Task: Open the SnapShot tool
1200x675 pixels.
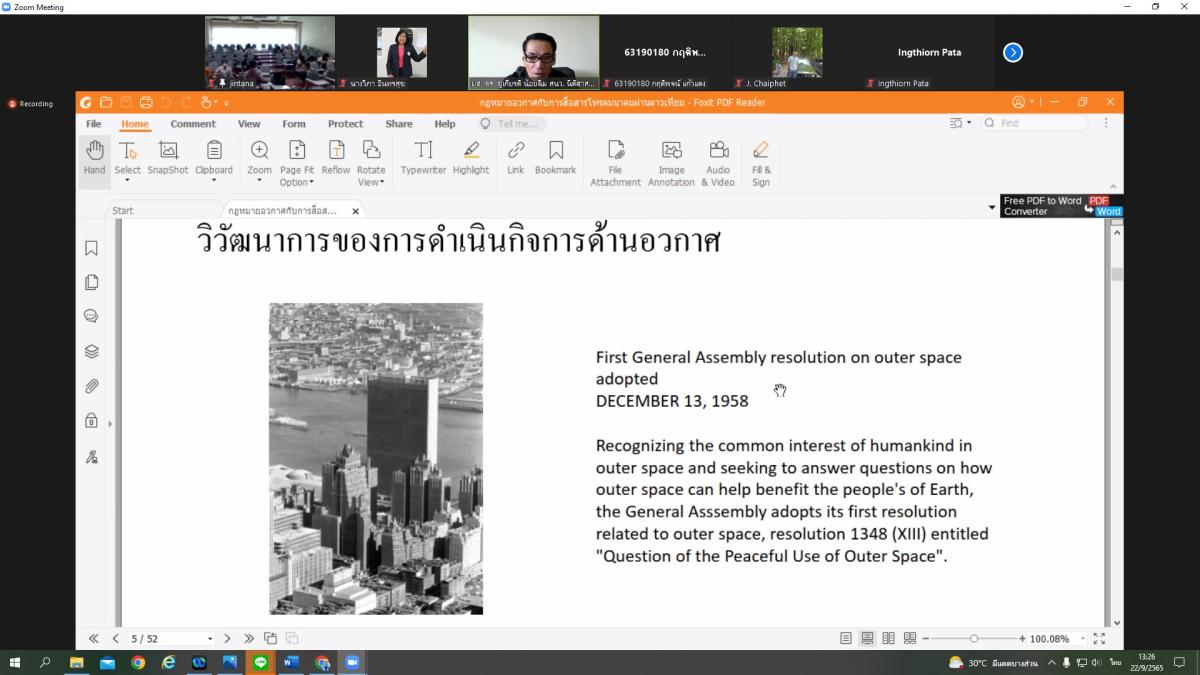Action: (168, 158)
